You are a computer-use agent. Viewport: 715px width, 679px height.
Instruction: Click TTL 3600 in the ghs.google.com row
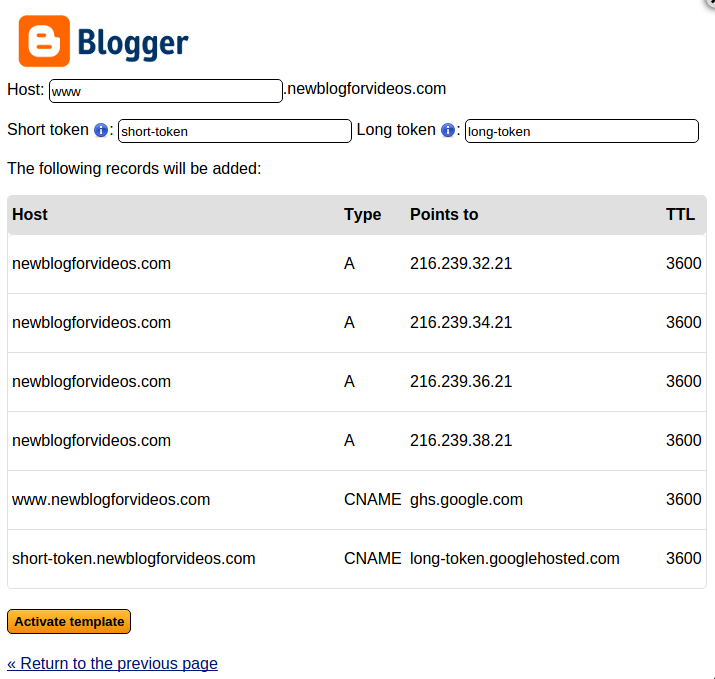pos(684,499)
